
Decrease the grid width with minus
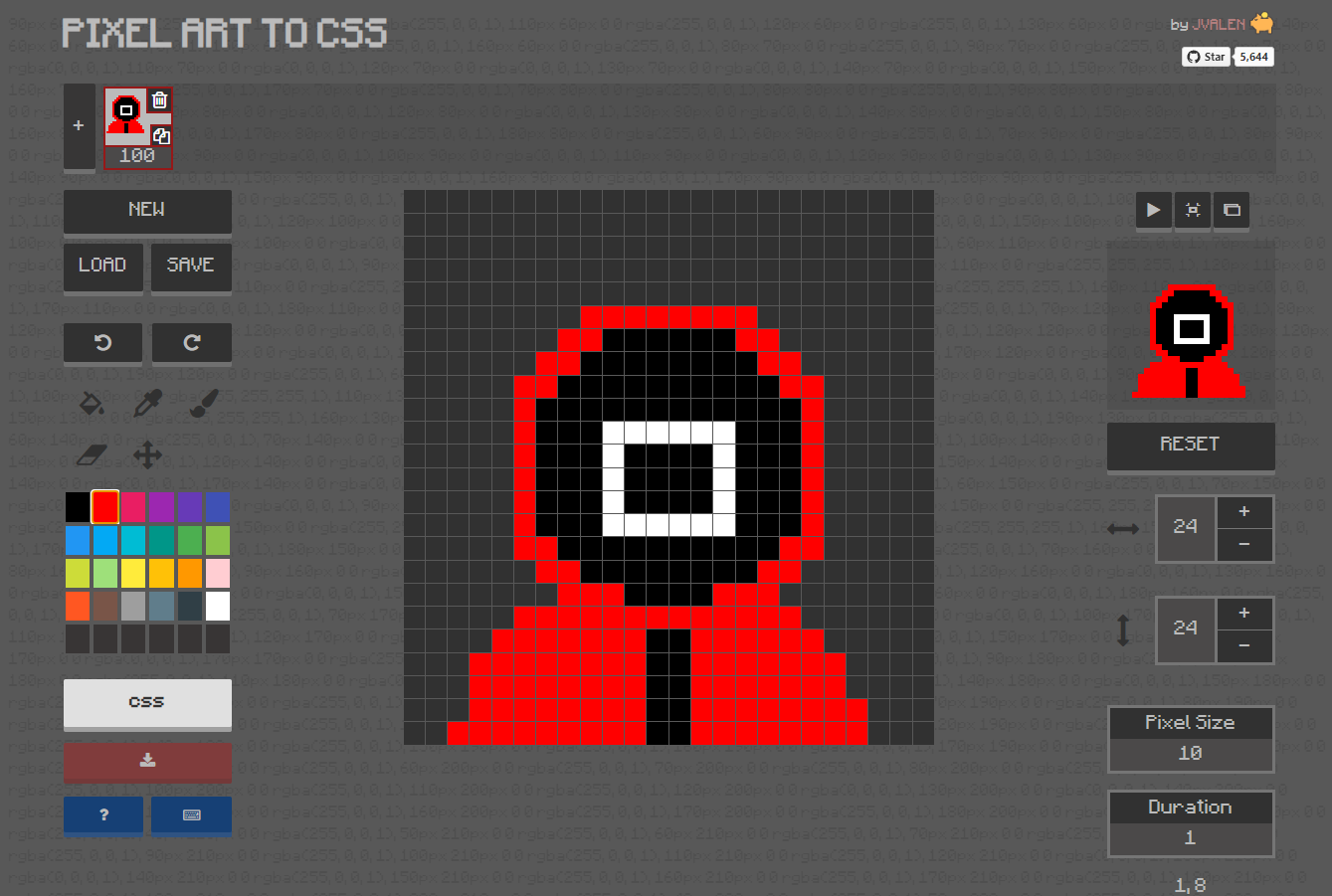[x=1244, y=545]
